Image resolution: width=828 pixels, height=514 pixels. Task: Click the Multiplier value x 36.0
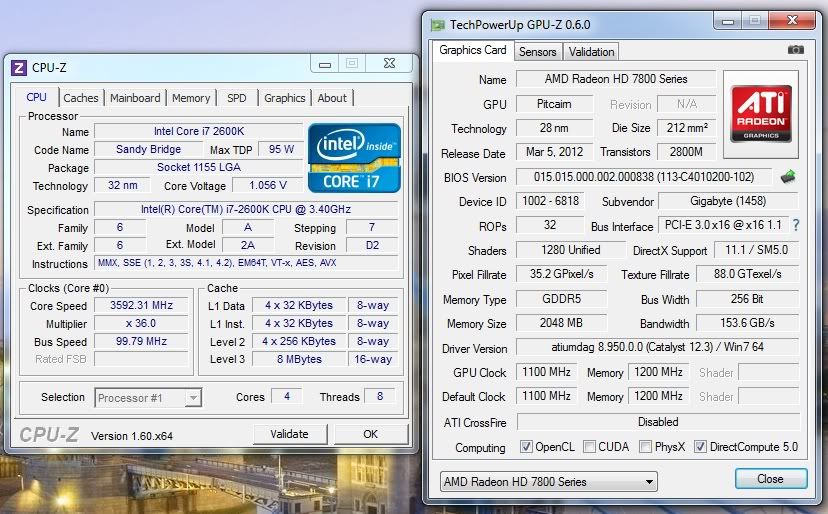click(x=141, y=323)
